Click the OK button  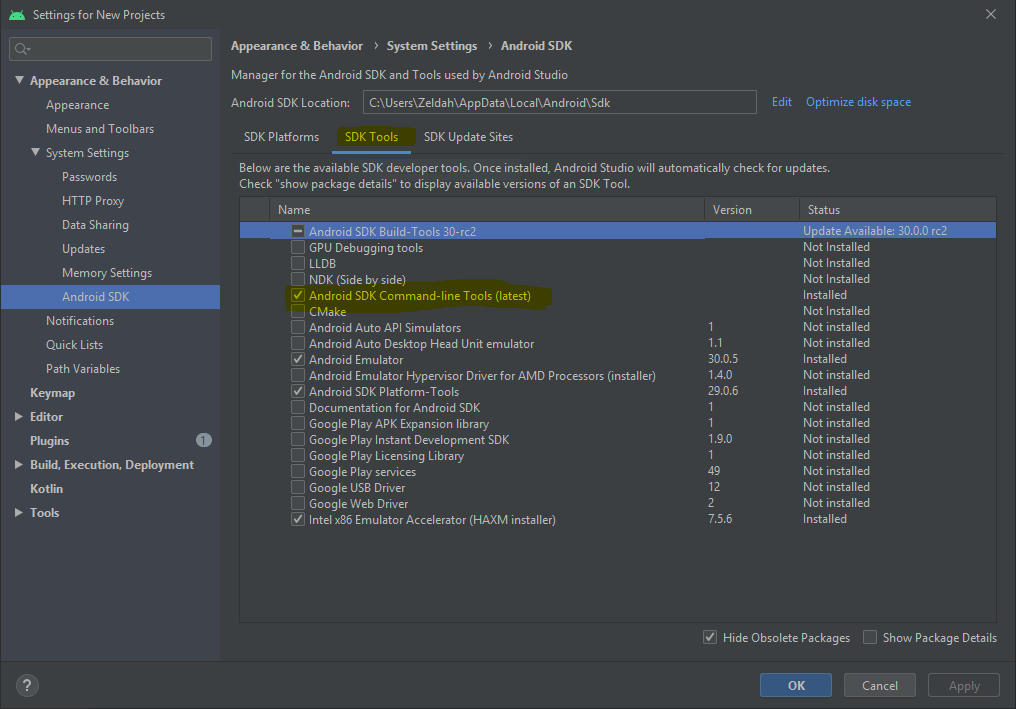pyautogui.click(x=796, y=685)
